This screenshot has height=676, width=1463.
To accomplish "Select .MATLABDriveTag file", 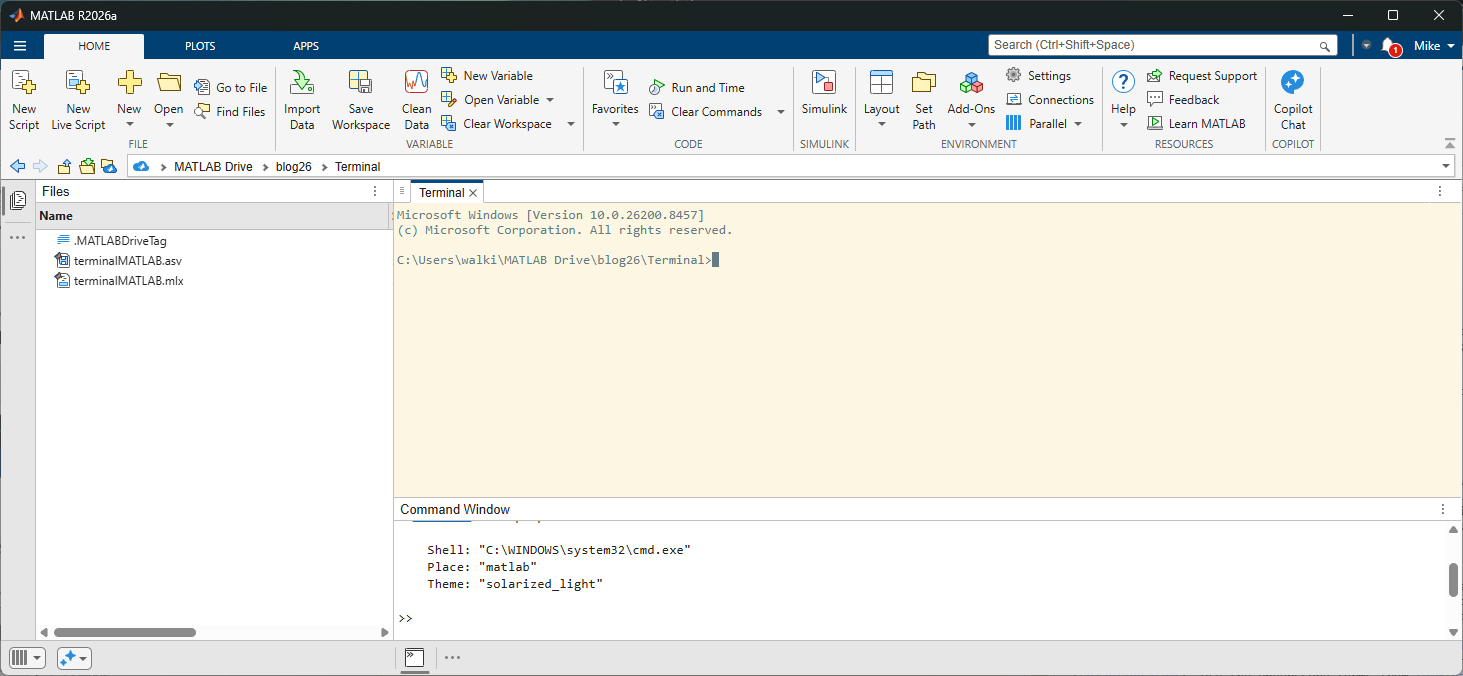I will (x=118, y=241).
